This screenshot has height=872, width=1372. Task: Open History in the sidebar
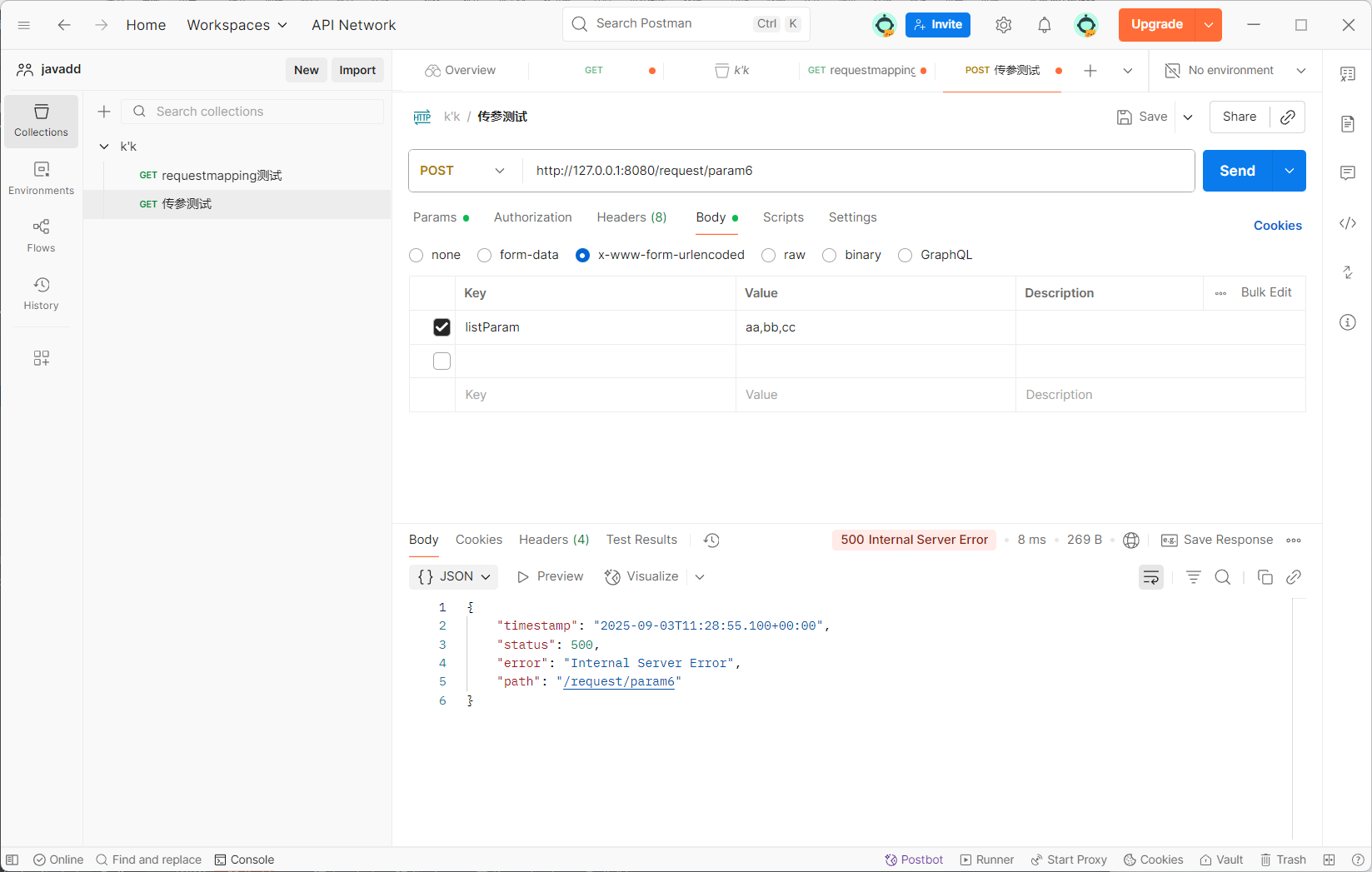tap(41, 294)
